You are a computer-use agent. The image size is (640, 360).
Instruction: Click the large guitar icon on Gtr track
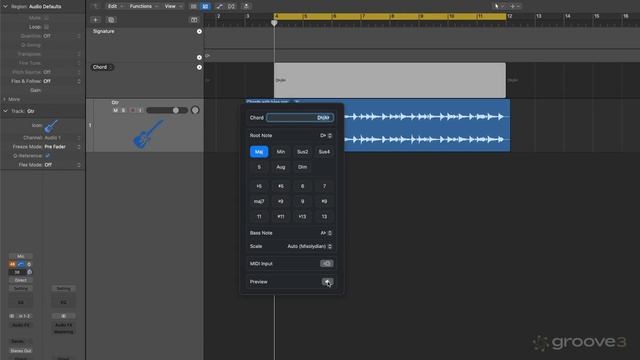pos(148,133)
